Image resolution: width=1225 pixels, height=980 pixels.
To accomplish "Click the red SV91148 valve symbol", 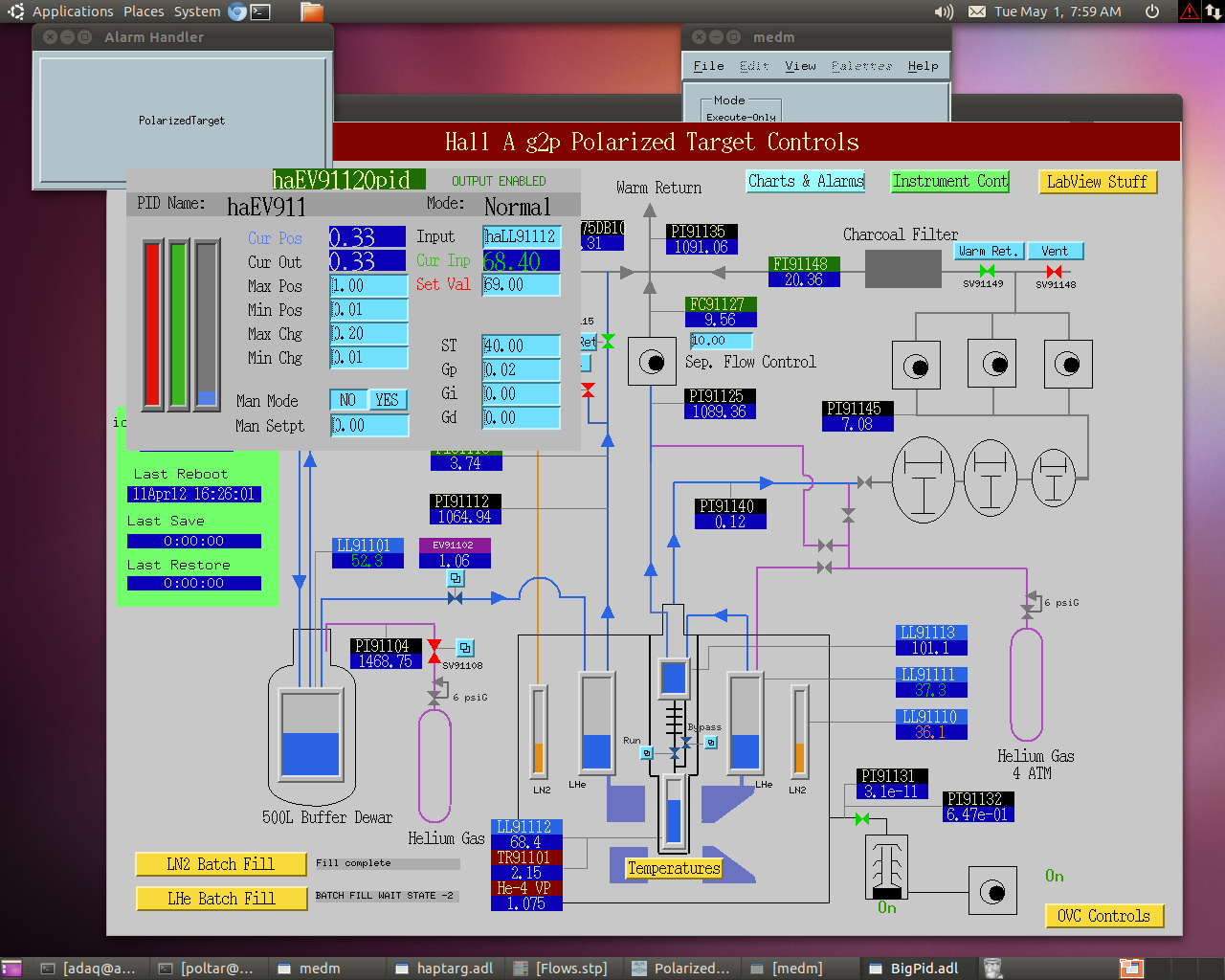I will click(1054, 271).
